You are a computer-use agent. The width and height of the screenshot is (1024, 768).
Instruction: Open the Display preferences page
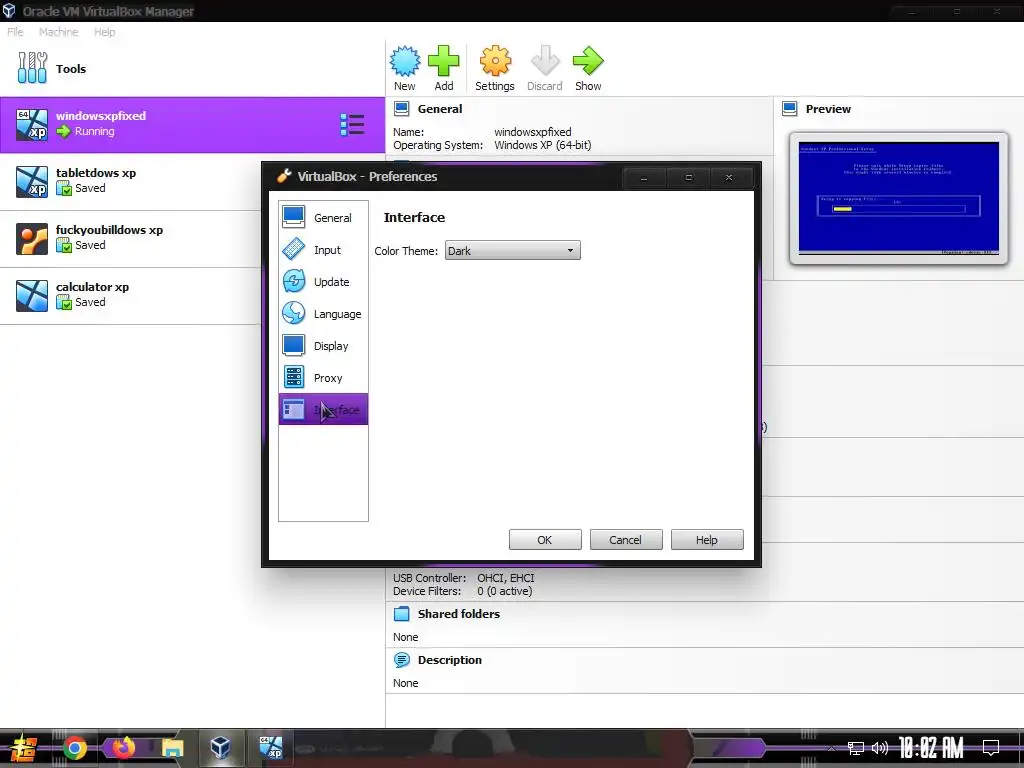(x=323, y=345)
